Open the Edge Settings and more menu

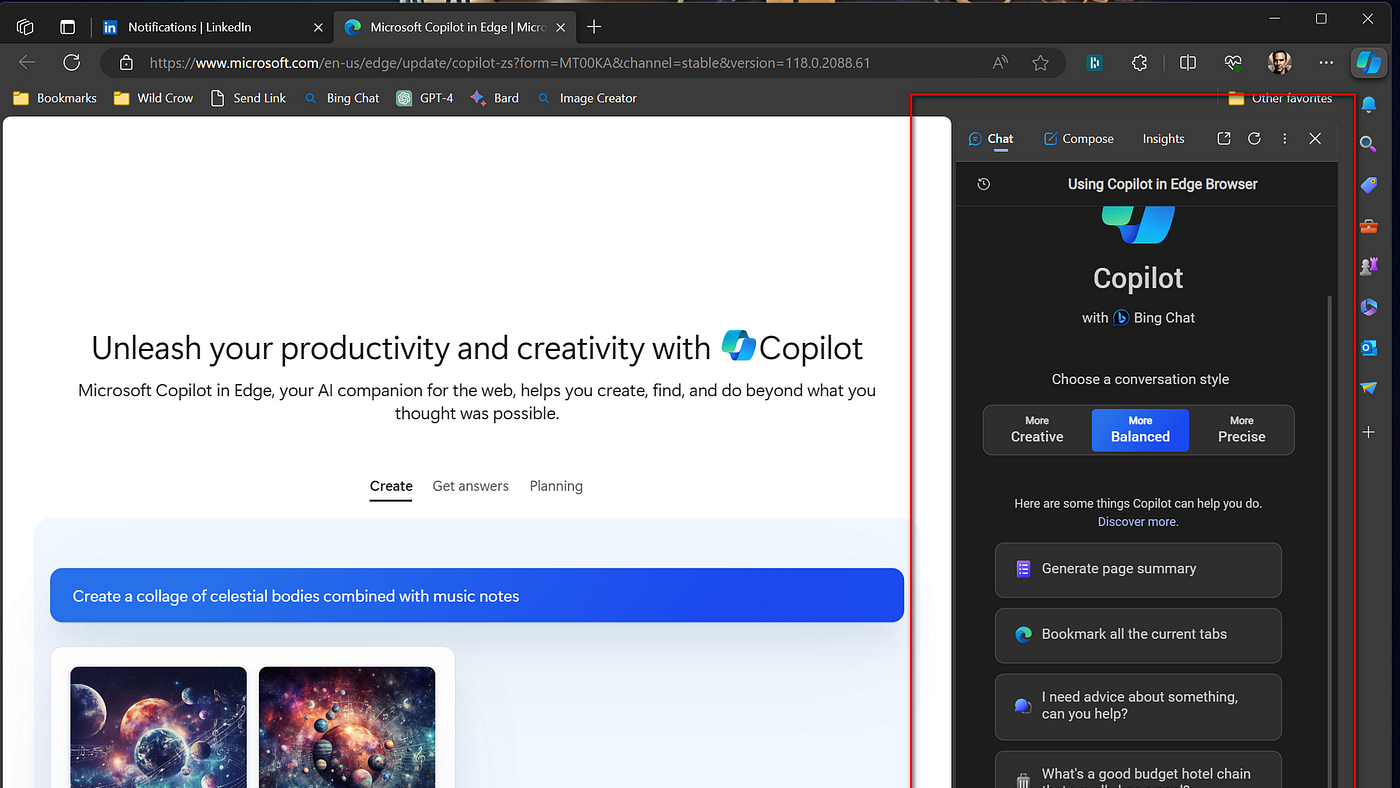tap(1326, 63)
